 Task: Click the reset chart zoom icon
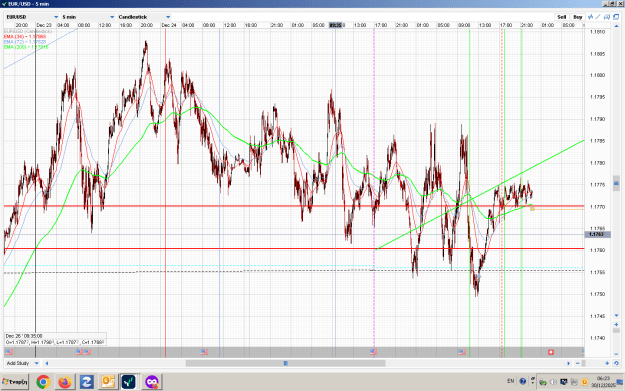tap(616, 363)
